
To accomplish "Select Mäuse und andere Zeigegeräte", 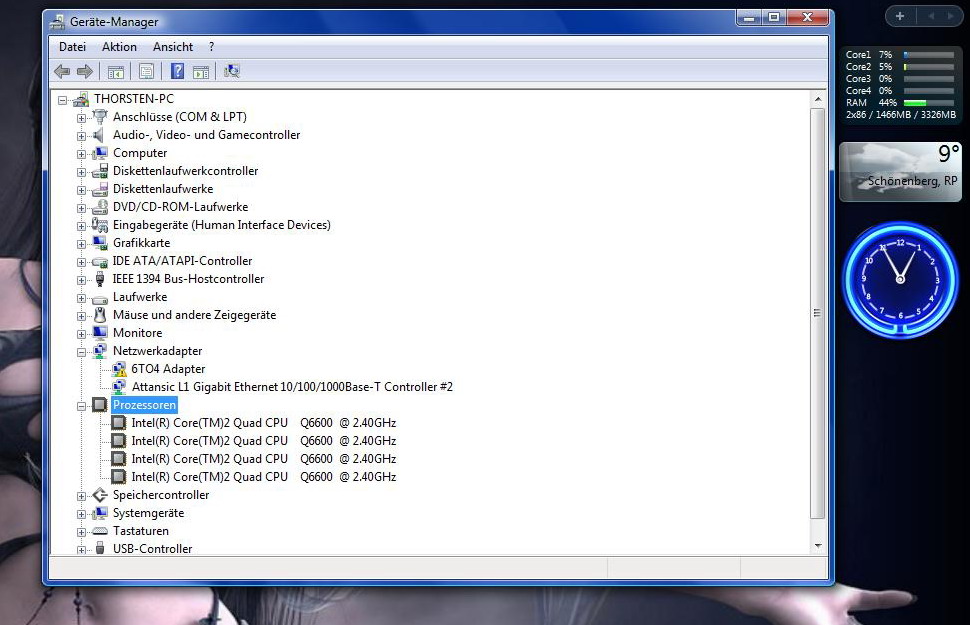I will click(x=194, y=315).
